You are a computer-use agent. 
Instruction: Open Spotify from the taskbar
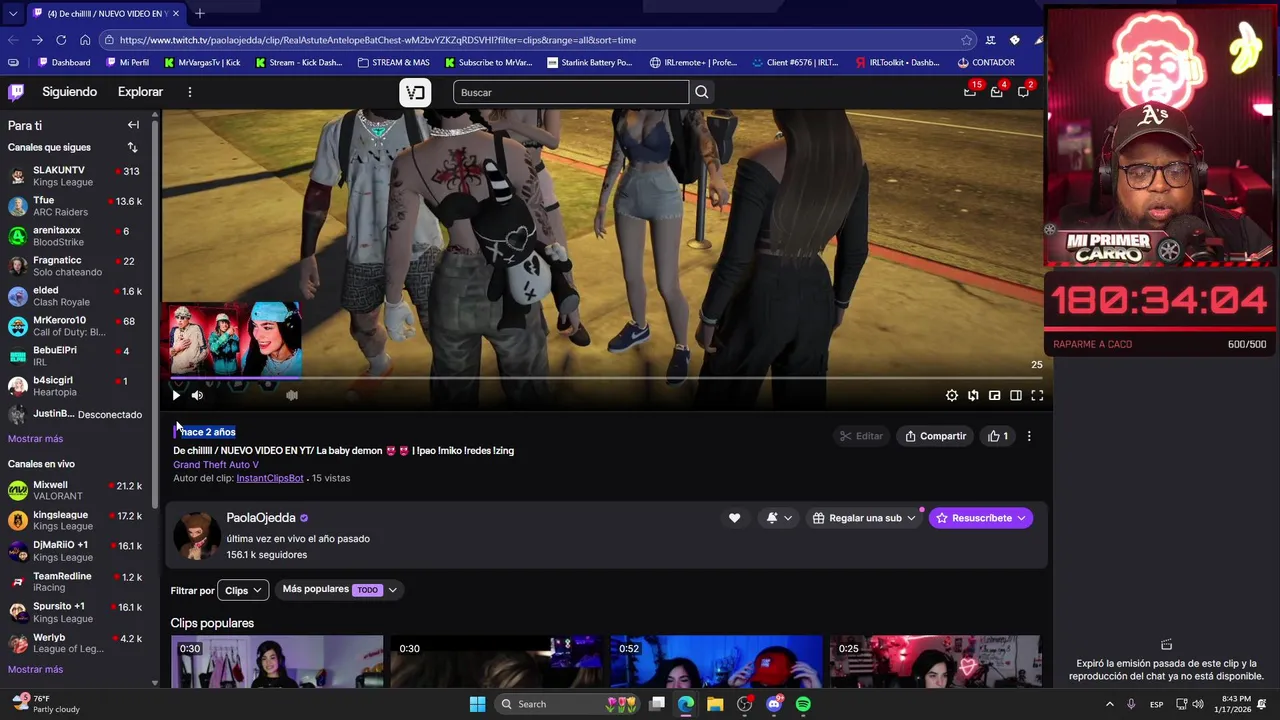[x=803, y=704]
